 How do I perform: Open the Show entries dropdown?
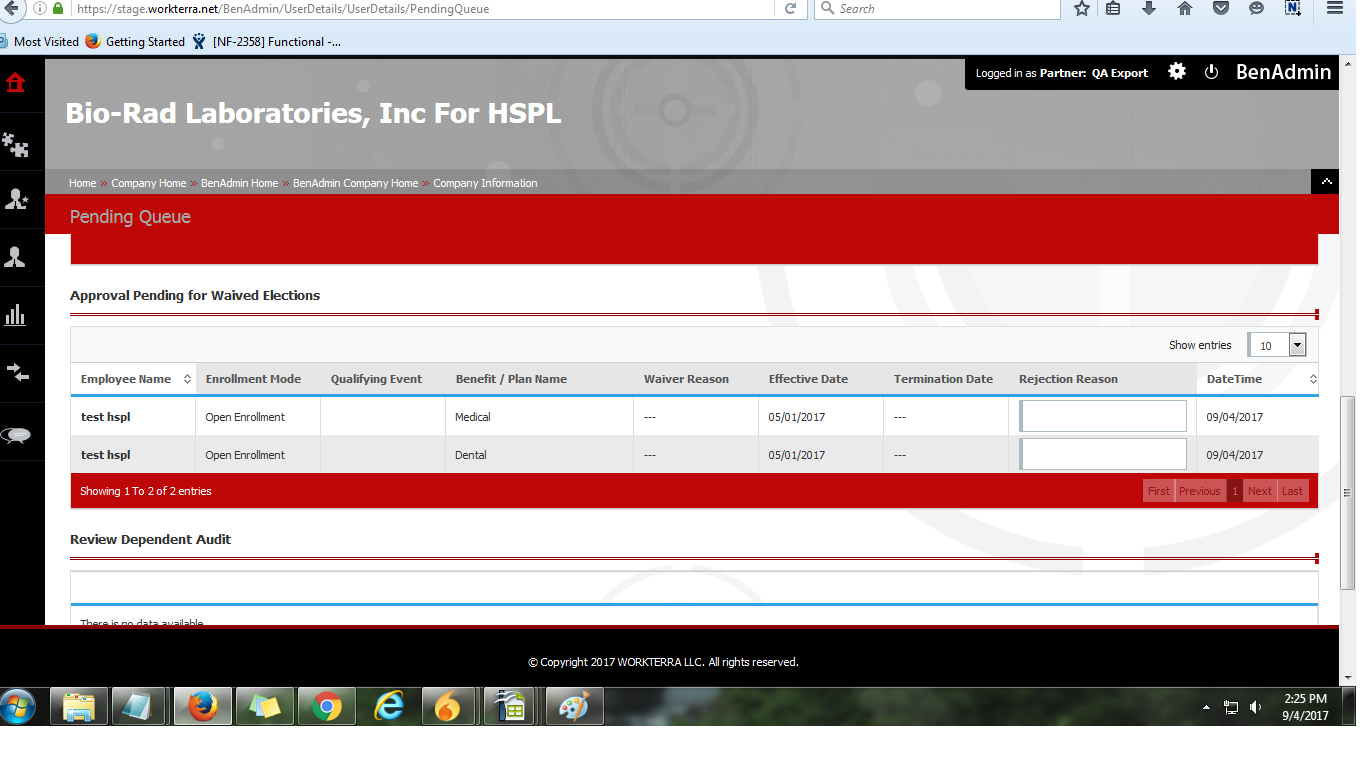[x=1277, y=345]
